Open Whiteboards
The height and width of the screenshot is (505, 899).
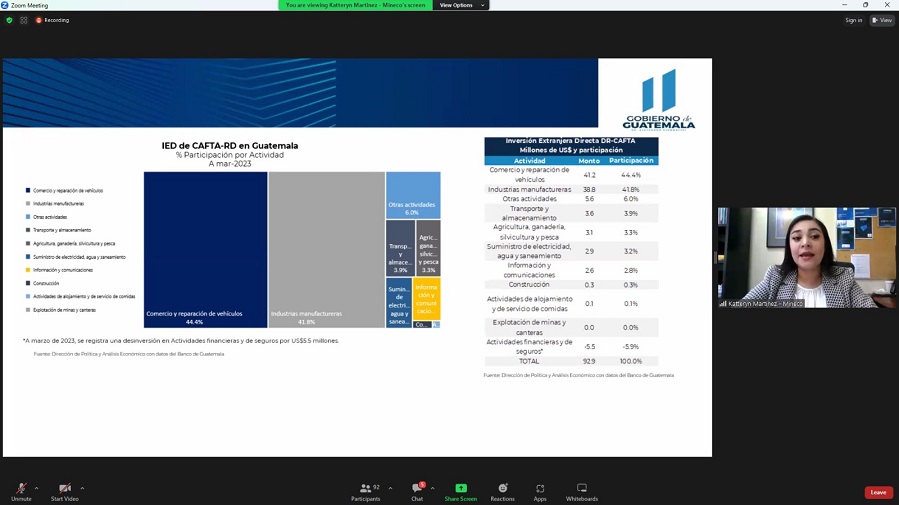(581, 491)
